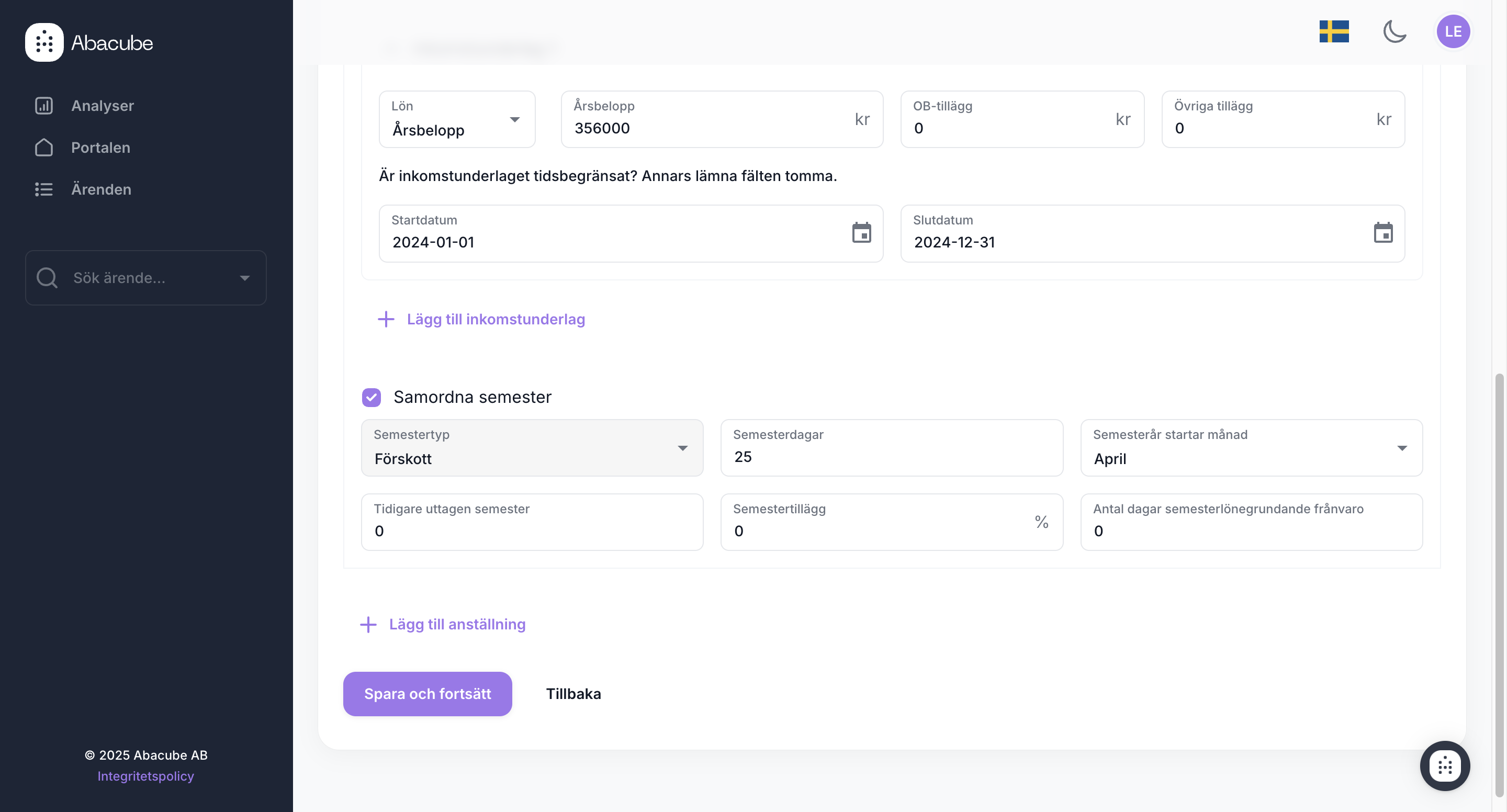
Task: Go to Analyser in the sidebar
Action: pyautogui.click(x=103, y=106)
